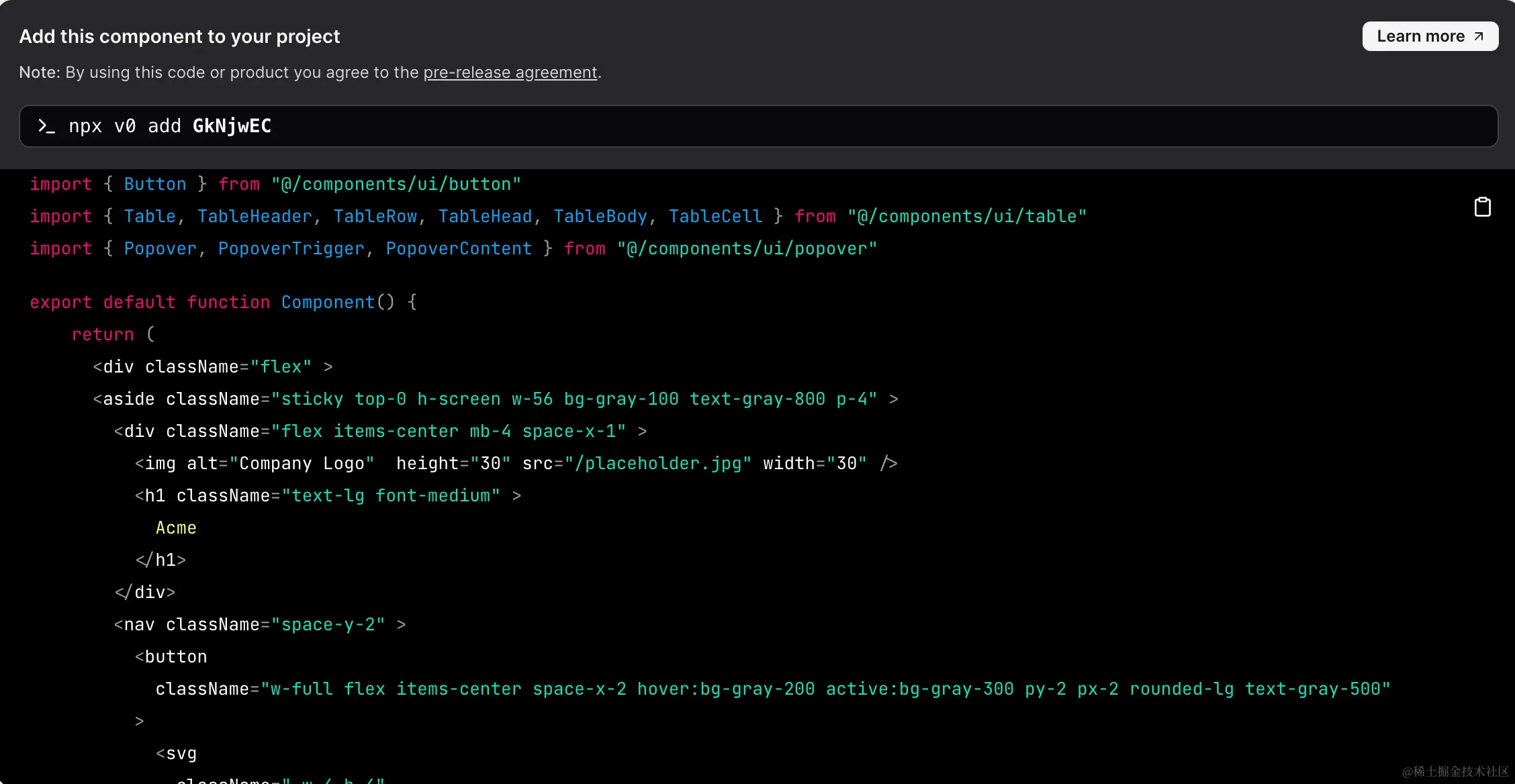Viewport: 1515px width, 784px height.
Task: Click the Component function name
Action: [328, 302]
